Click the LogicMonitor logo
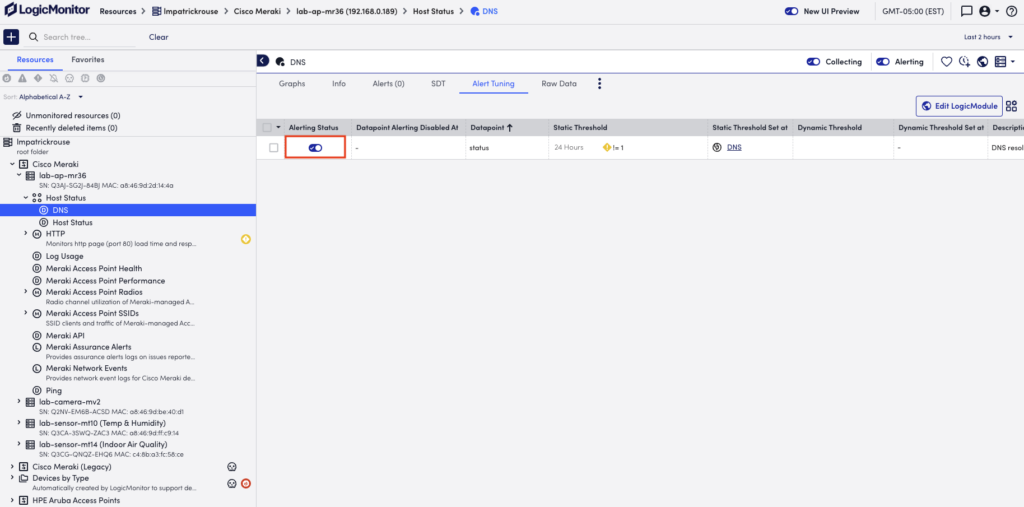The width and height of the screenshot is (1024, 507). 48,11
